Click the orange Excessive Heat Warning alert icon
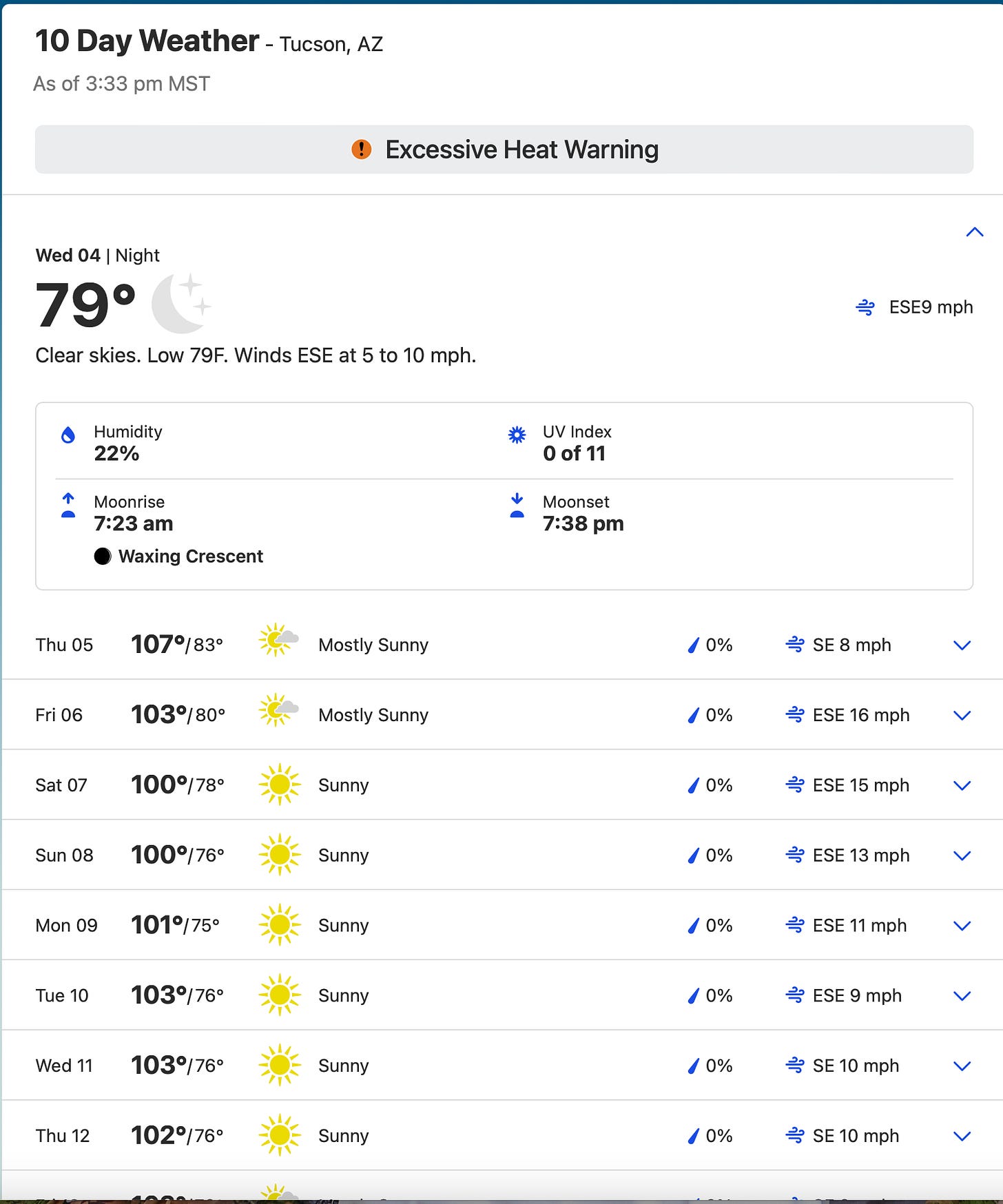Screen dimensions: 1003x1204 362,149
